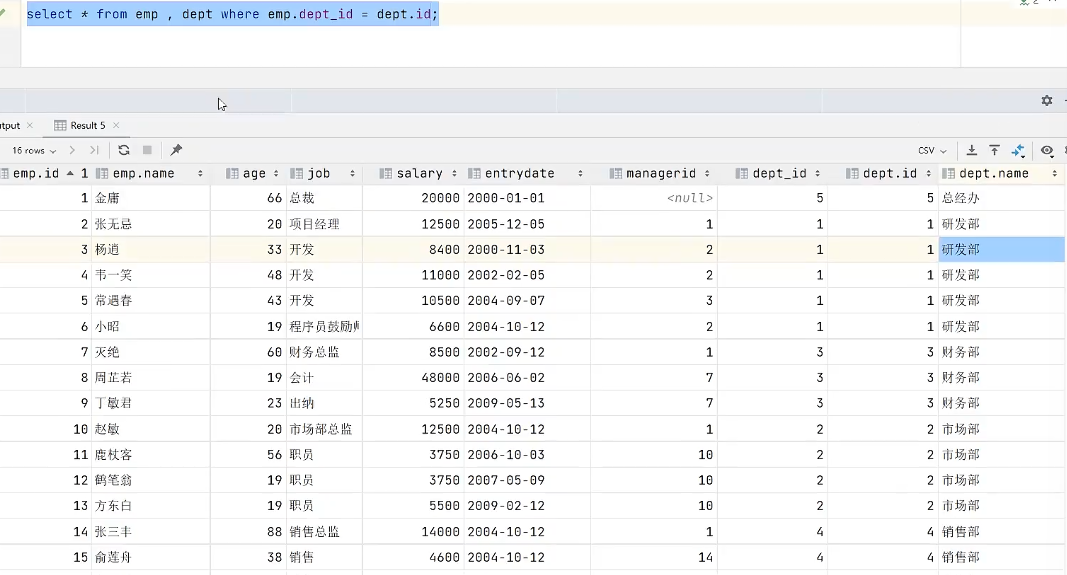Click the dept.name column table icon
This screenshot has height=575, width=1067.
point(949,174)
